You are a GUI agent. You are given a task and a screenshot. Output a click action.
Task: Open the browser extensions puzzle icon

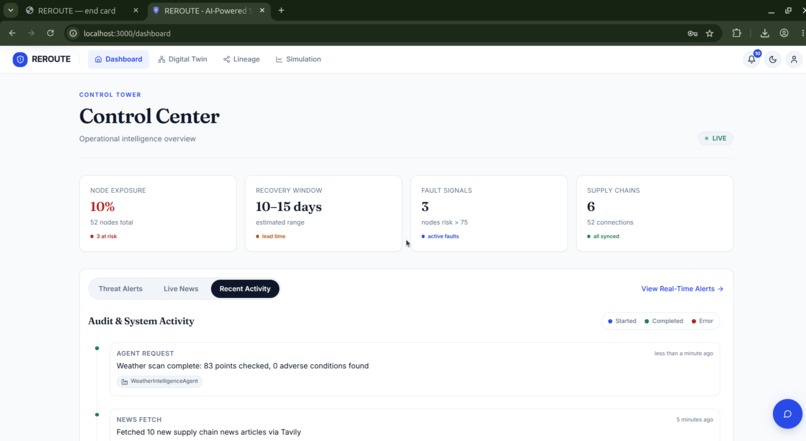(737, 33)
